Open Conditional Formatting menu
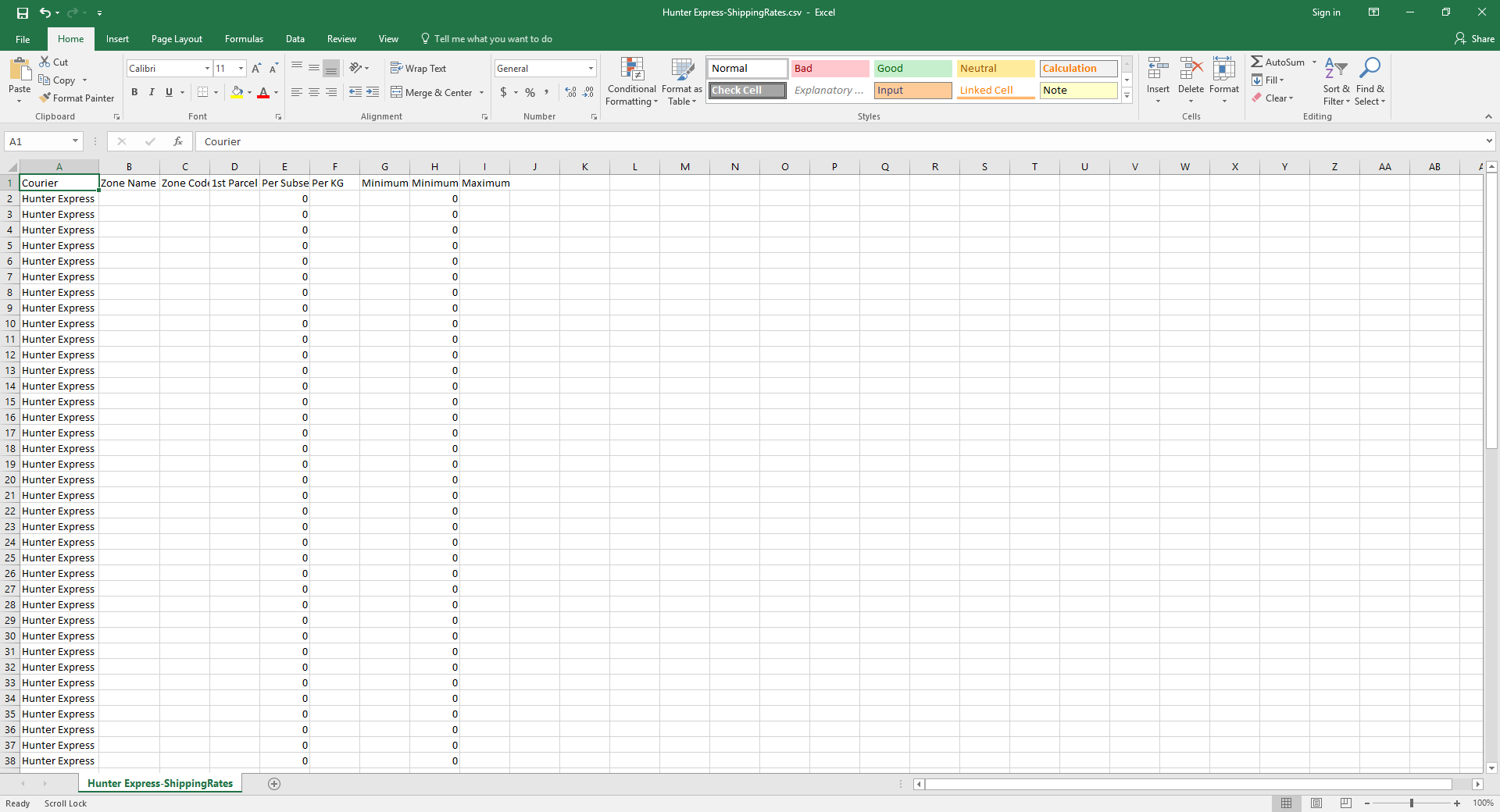Screen dimensions: 1500x812 (x=632, y=81)
